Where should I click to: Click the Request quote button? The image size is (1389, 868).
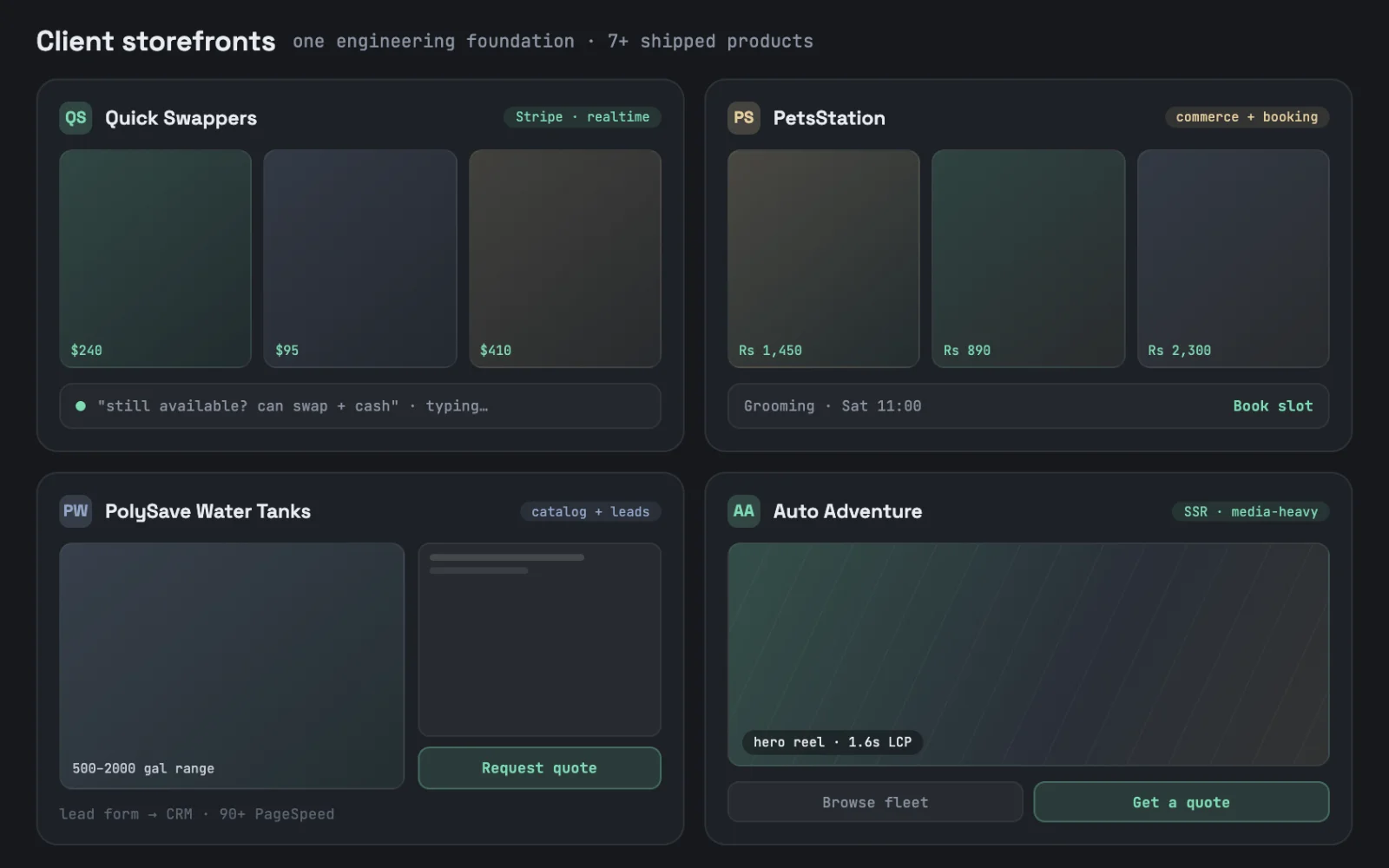pyautogui.click(x=539, y=768)
